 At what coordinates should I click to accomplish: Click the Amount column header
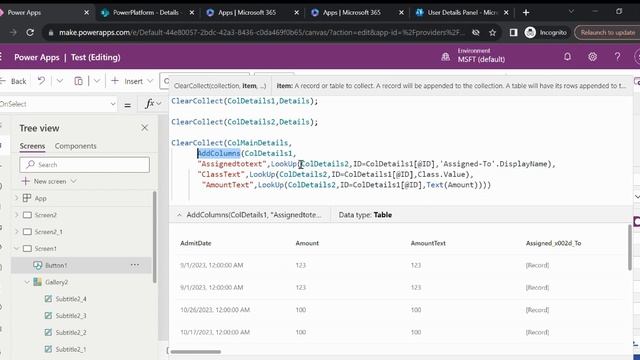pyautogui.click(x=307, y=243)
